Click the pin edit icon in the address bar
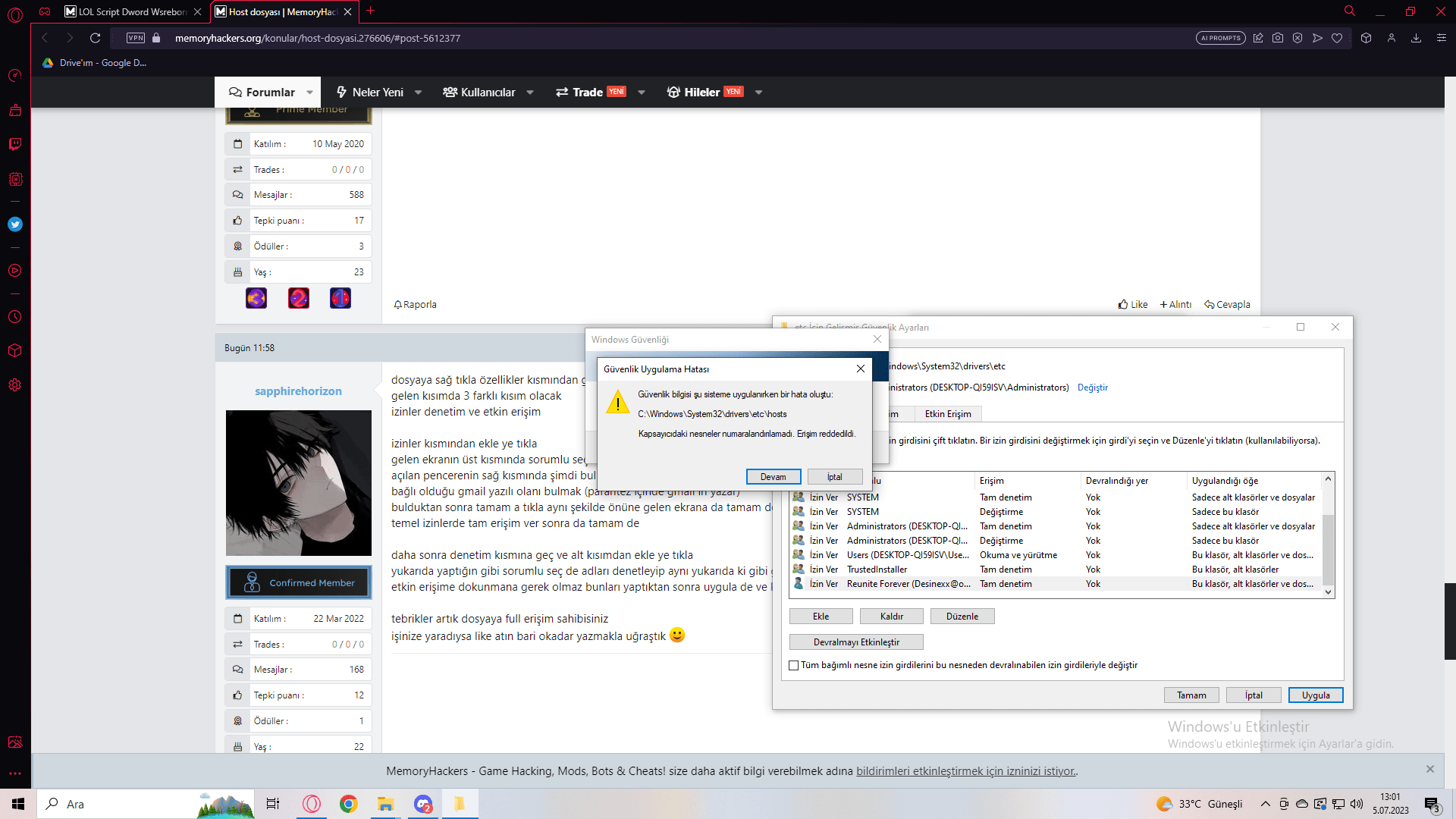 pos(1258,38)
